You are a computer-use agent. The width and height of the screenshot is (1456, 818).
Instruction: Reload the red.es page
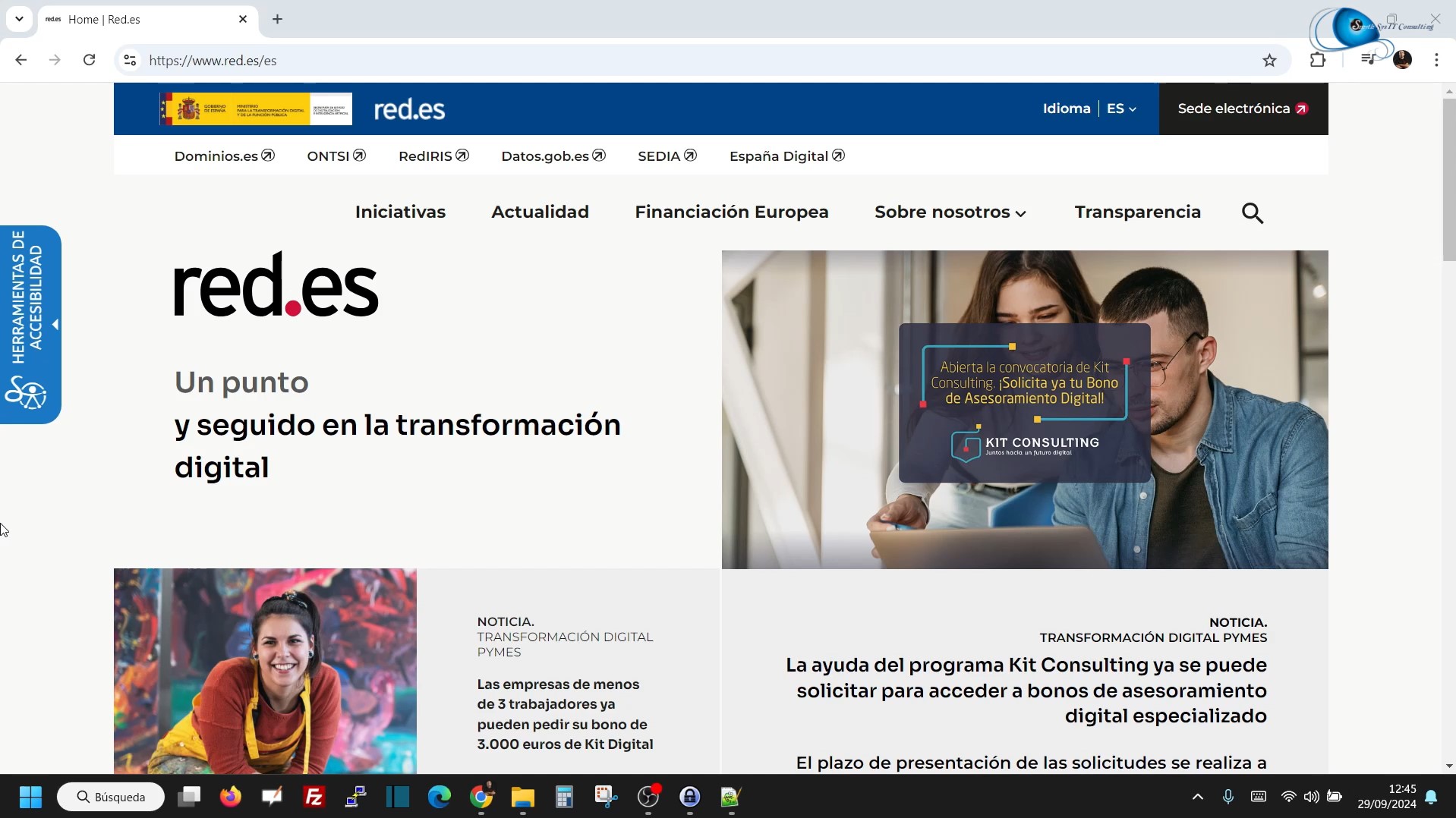coord(89,60)
